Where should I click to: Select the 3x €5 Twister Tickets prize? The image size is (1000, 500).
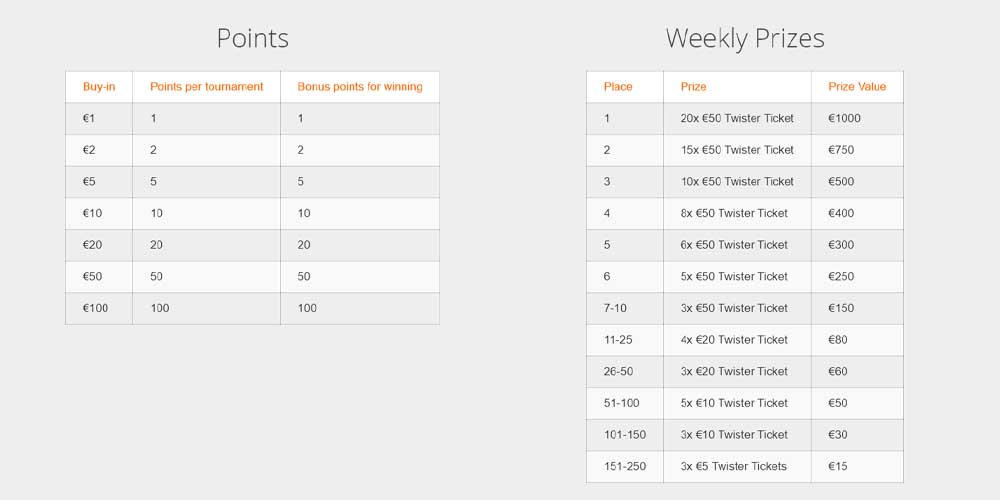(733, 466)
